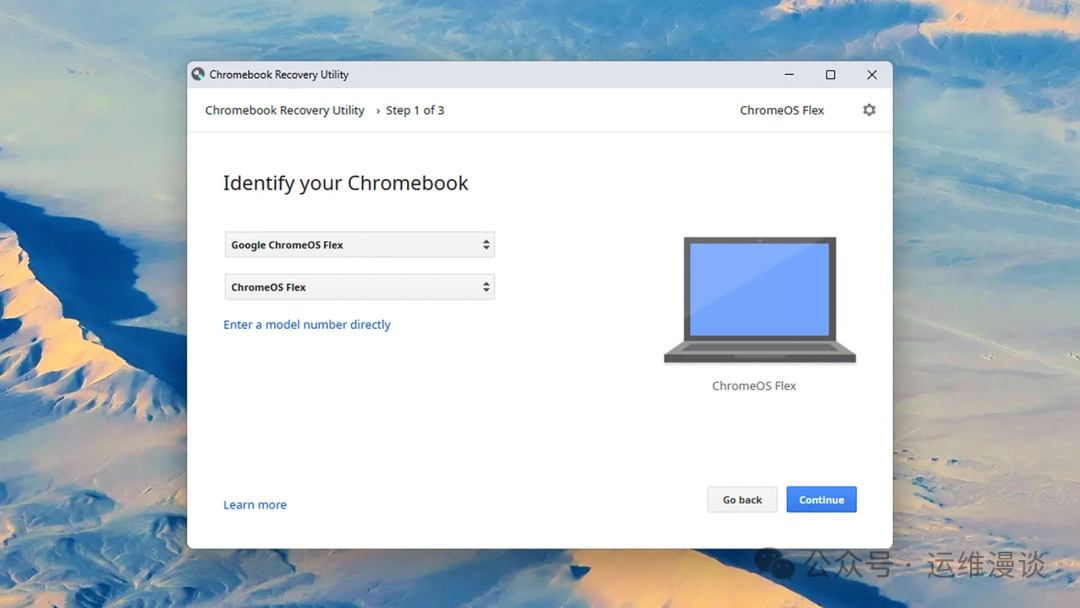This screenshot has width=1080, height=608.
Task: Click the Go back button
Action: click(742, 499)
